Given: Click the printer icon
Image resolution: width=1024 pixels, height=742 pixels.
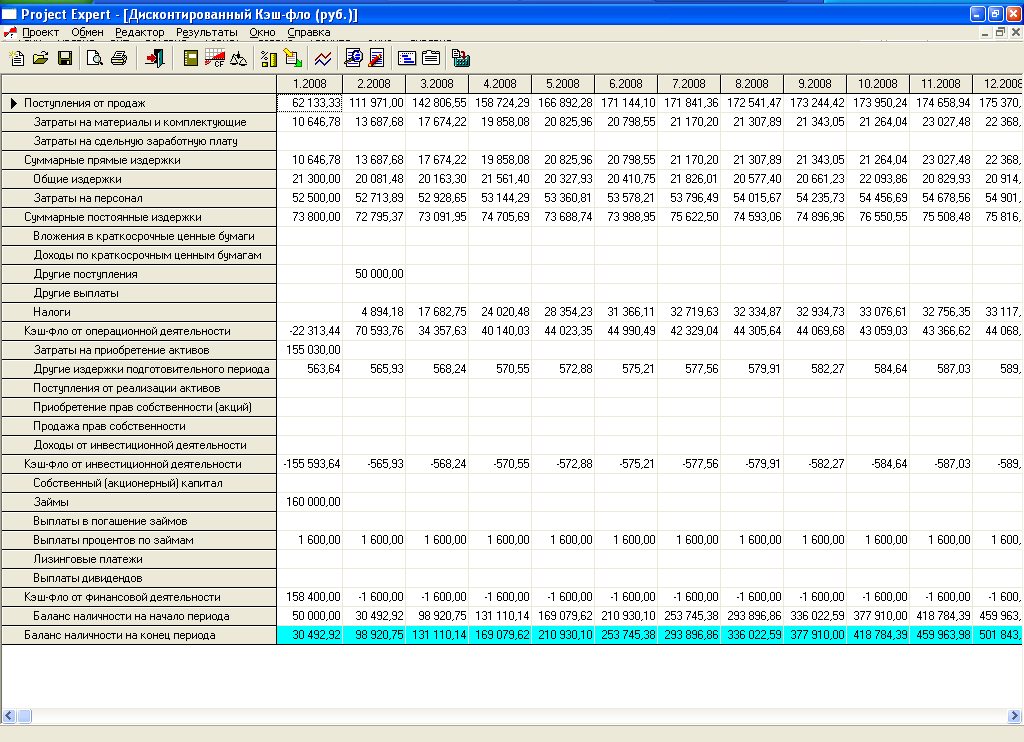Looking at the screenshot, I should (x=119, y=58).
